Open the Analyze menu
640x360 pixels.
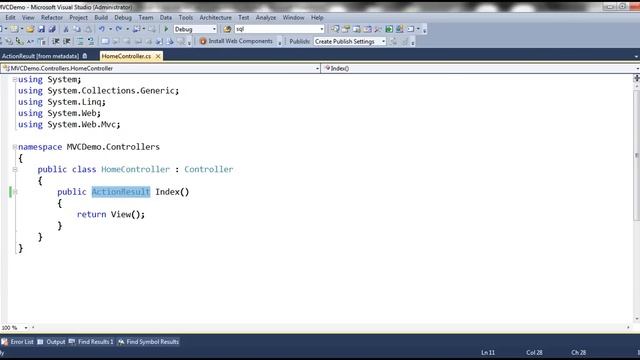click(266, 18)
